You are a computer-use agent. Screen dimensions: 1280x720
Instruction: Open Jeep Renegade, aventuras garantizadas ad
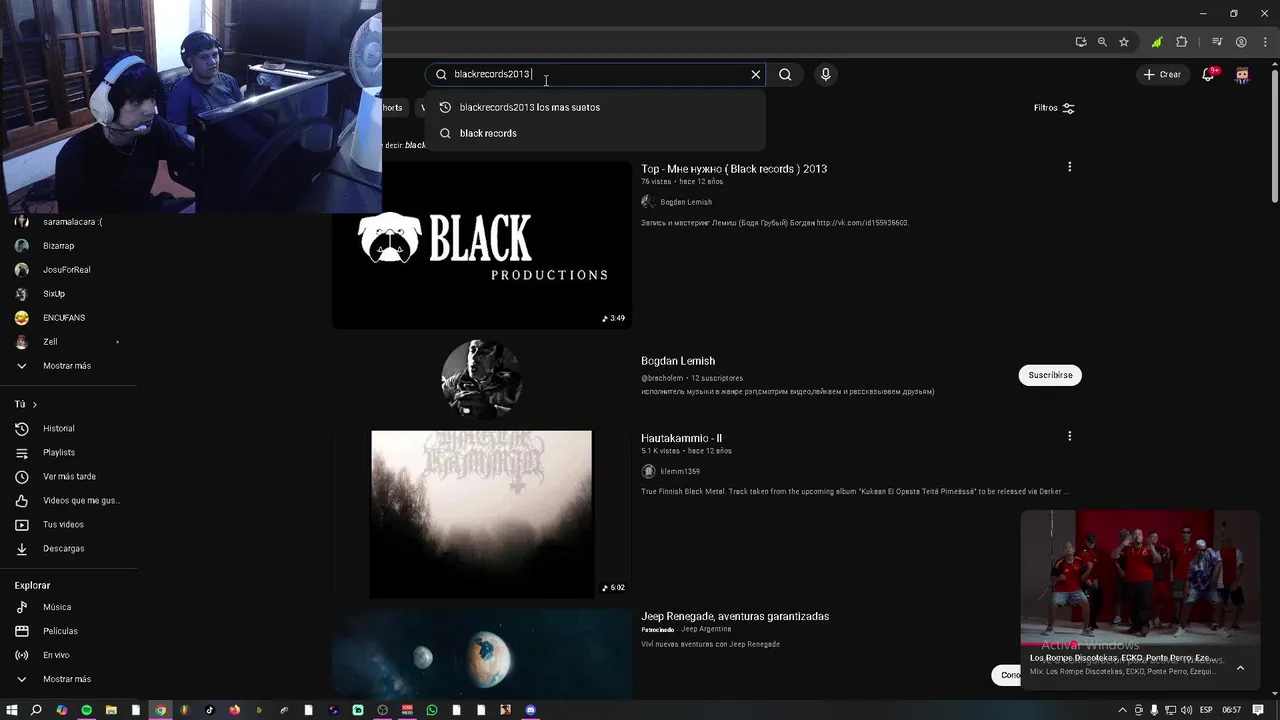(x=735, y=616)
